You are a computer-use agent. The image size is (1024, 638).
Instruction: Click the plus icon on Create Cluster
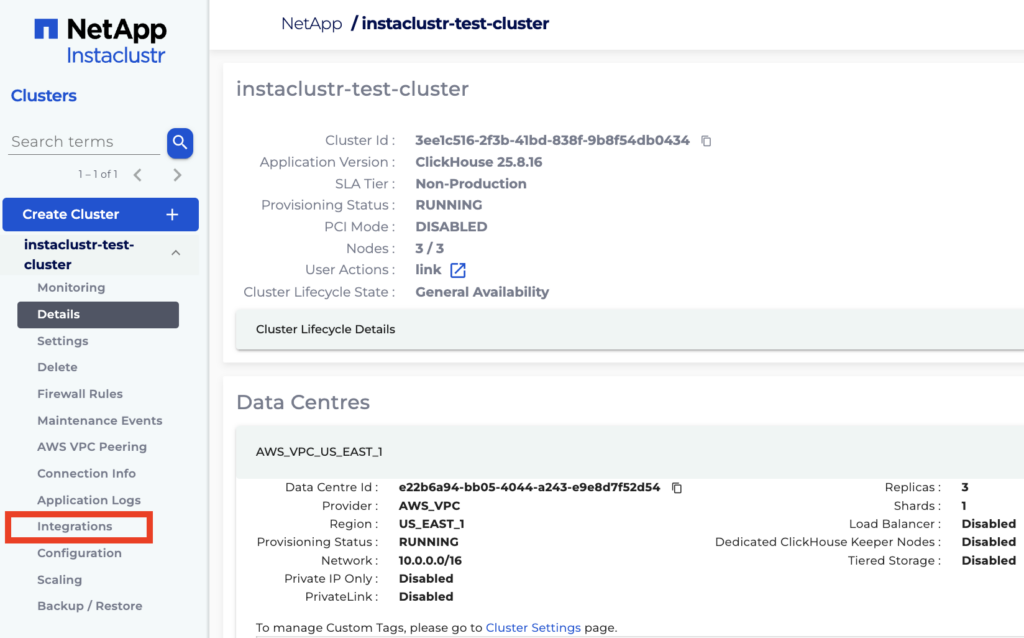tap(172, 214)
